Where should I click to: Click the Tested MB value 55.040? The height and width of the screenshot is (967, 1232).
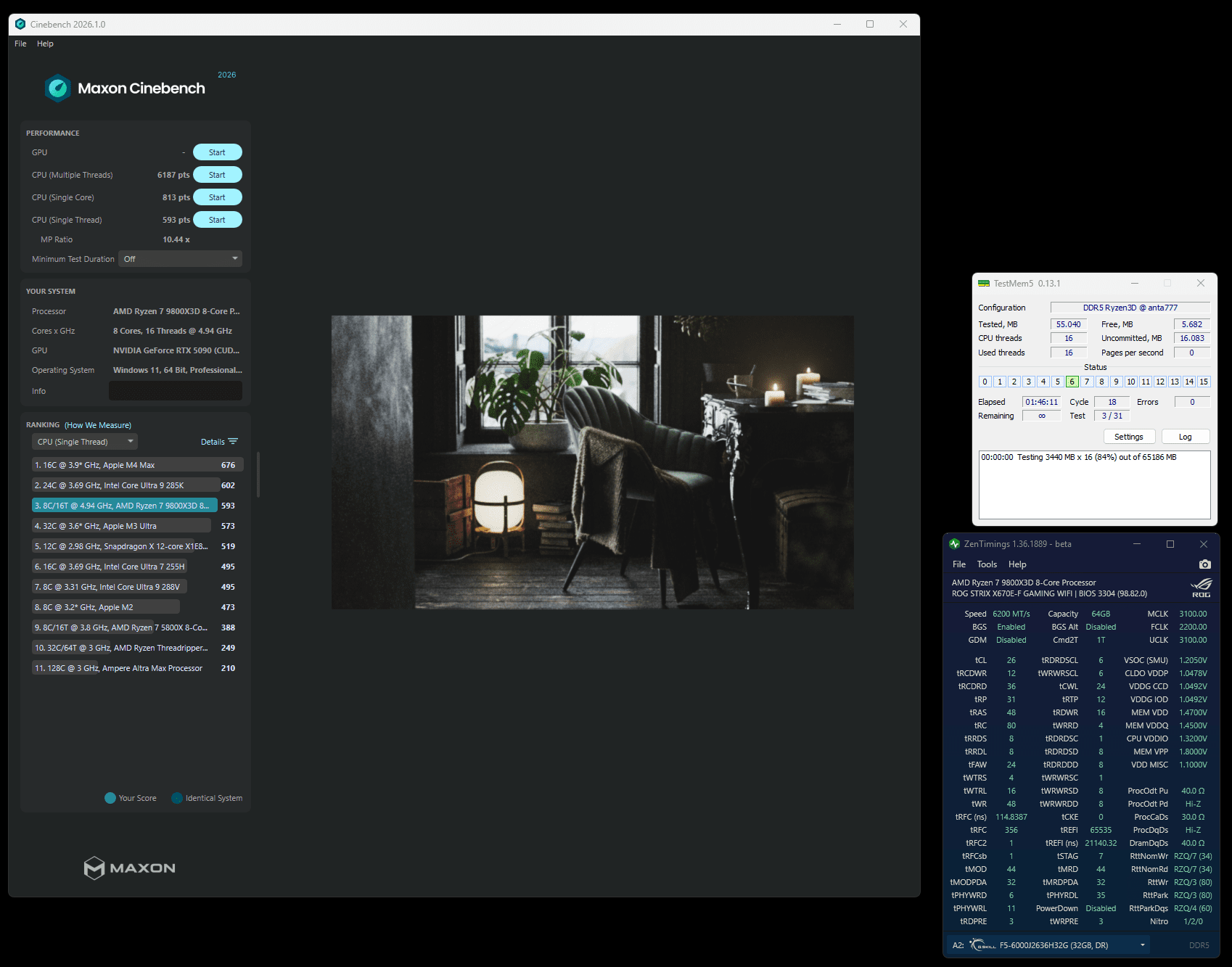(1069, 324)
